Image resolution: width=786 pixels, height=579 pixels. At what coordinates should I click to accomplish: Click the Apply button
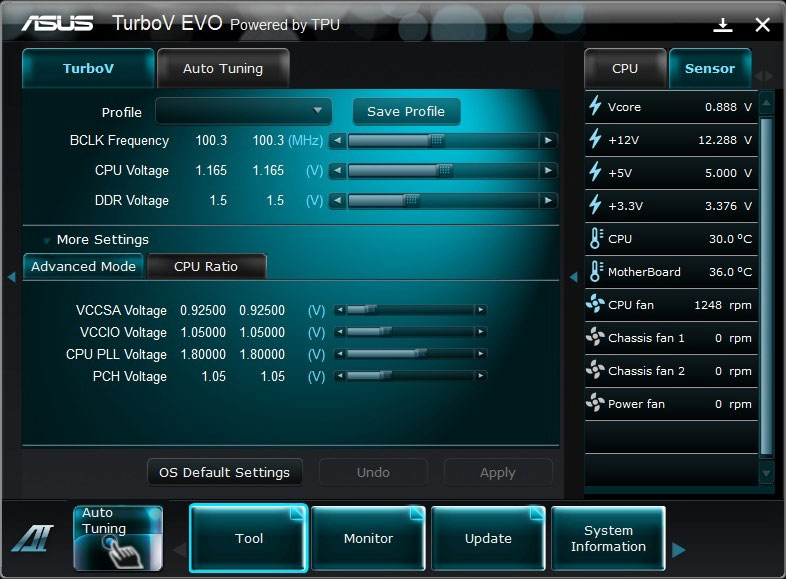tap(498, 472)
